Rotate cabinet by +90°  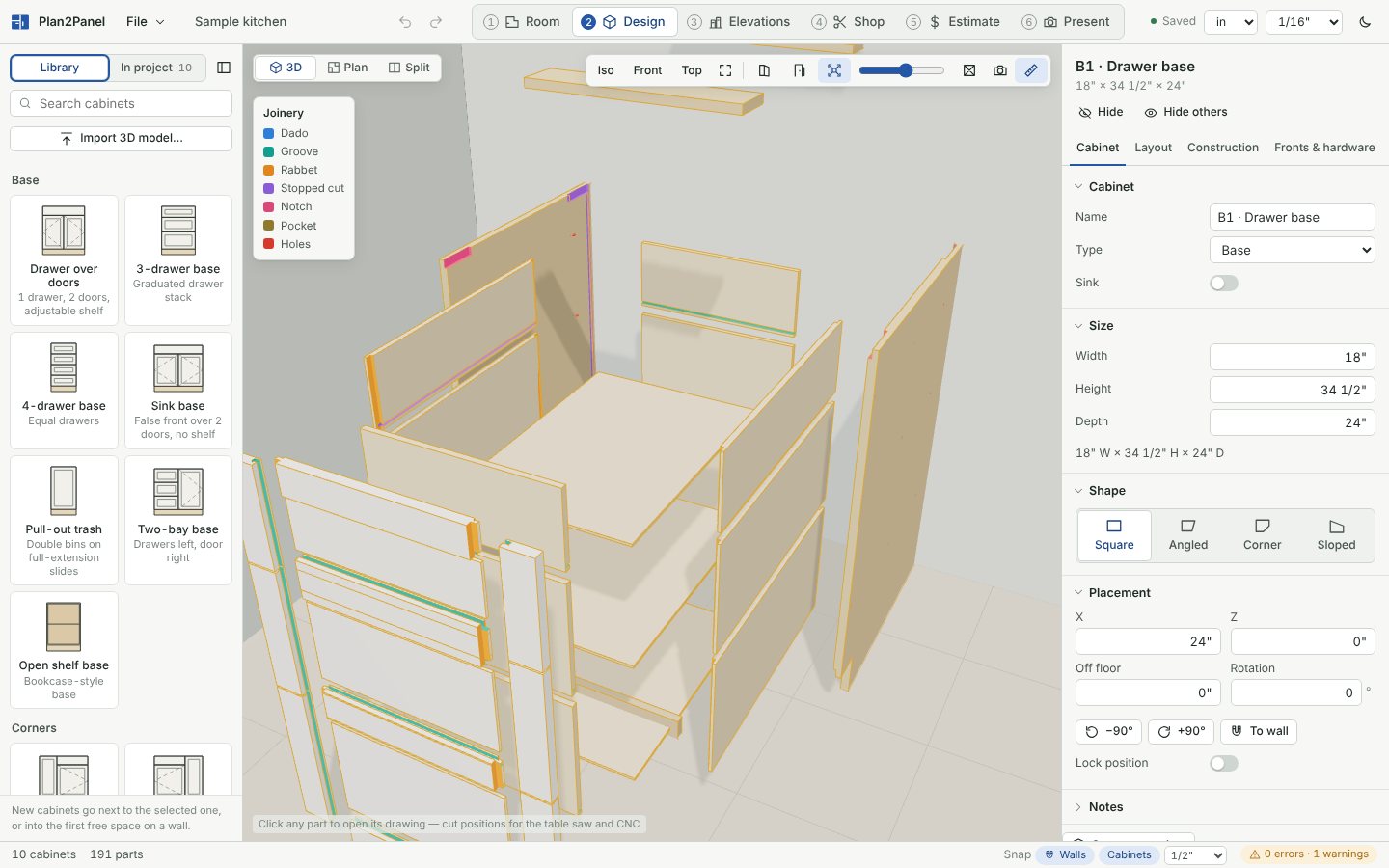[1181, 731]
